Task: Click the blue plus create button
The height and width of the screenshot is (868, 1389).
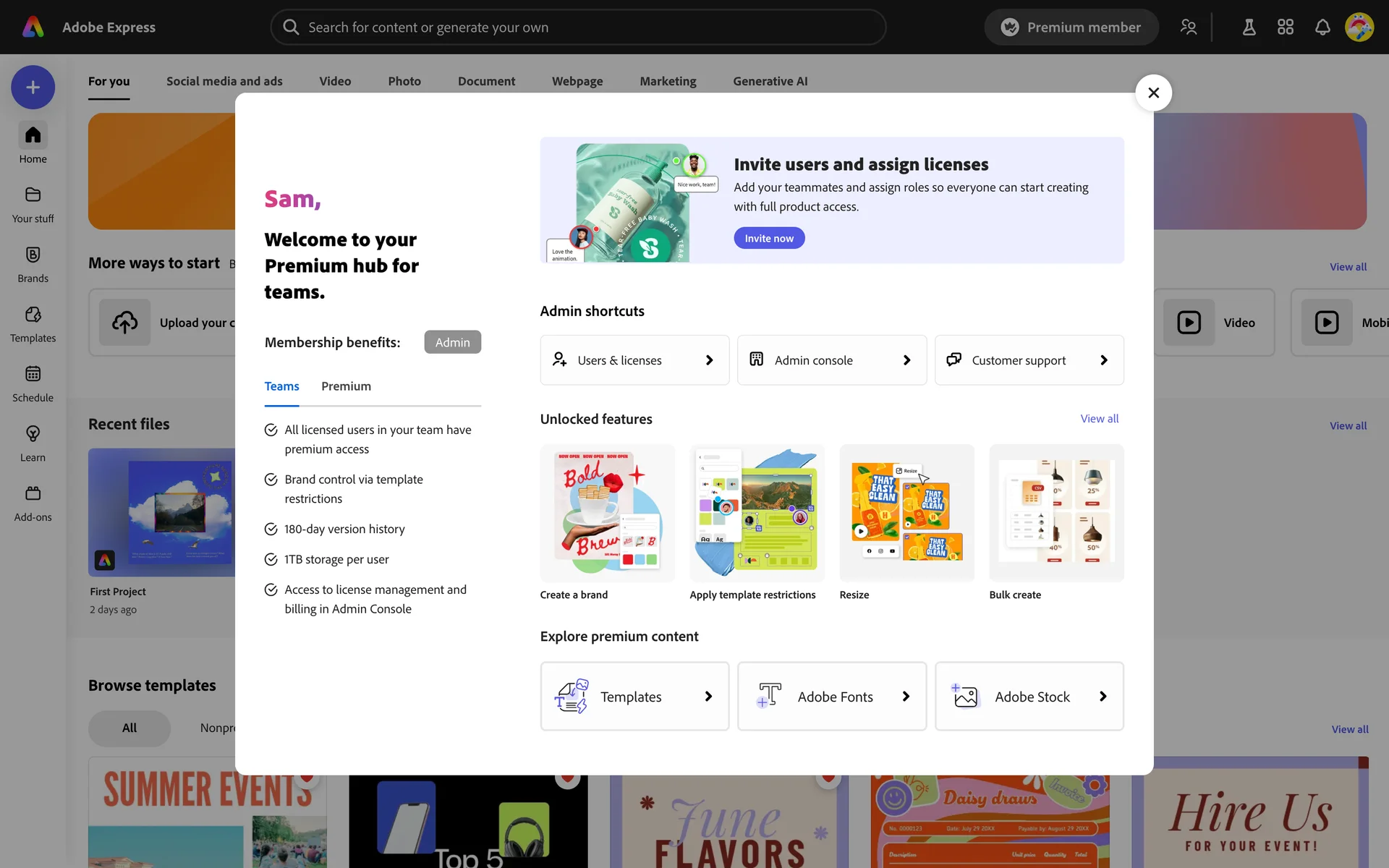Action: 33,88
